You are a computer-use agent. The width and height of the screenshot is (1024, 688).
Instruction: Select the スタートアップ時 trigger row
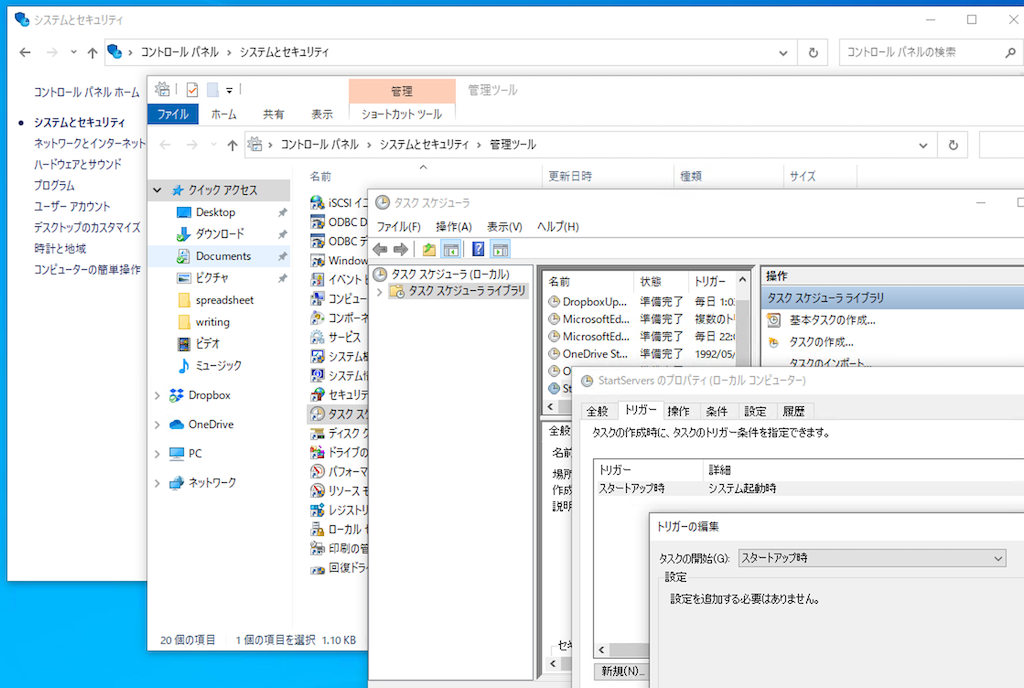[x=810, y=488]
